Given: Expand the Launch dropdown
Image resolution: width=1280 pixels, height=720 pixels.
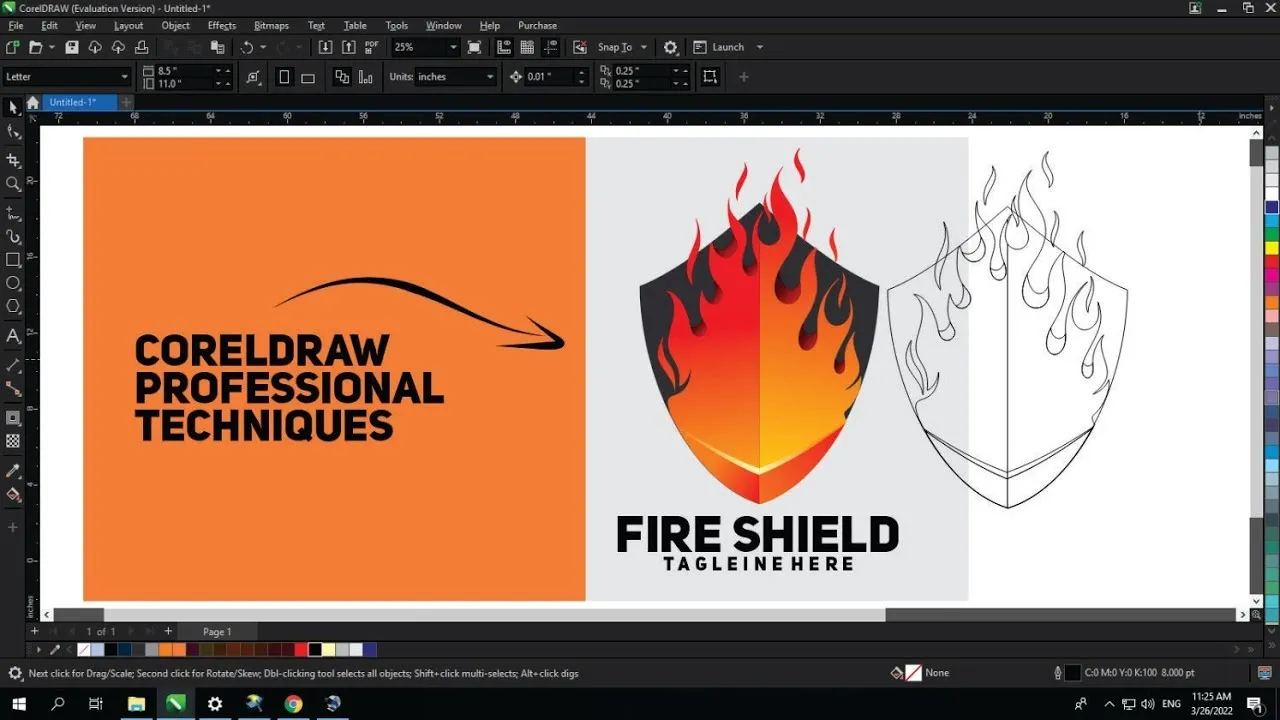Looking at the screenshot, I should (760, 47).
